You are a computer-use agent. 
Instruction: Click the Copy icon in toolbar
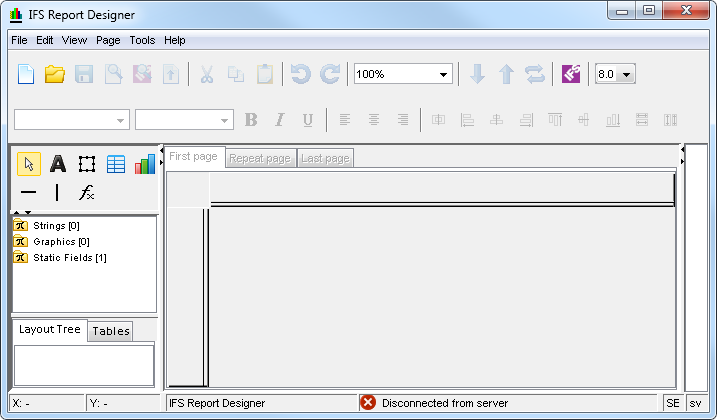click(x=235, y=74)
